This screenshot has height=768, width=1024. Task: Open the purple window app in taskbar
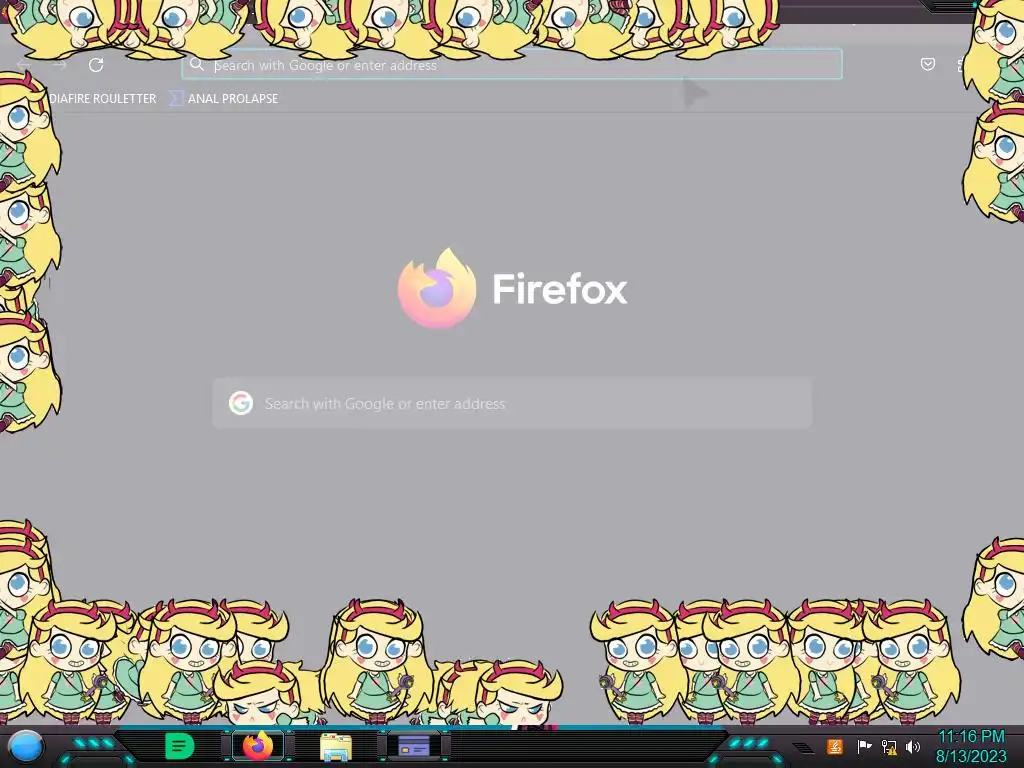414,745
